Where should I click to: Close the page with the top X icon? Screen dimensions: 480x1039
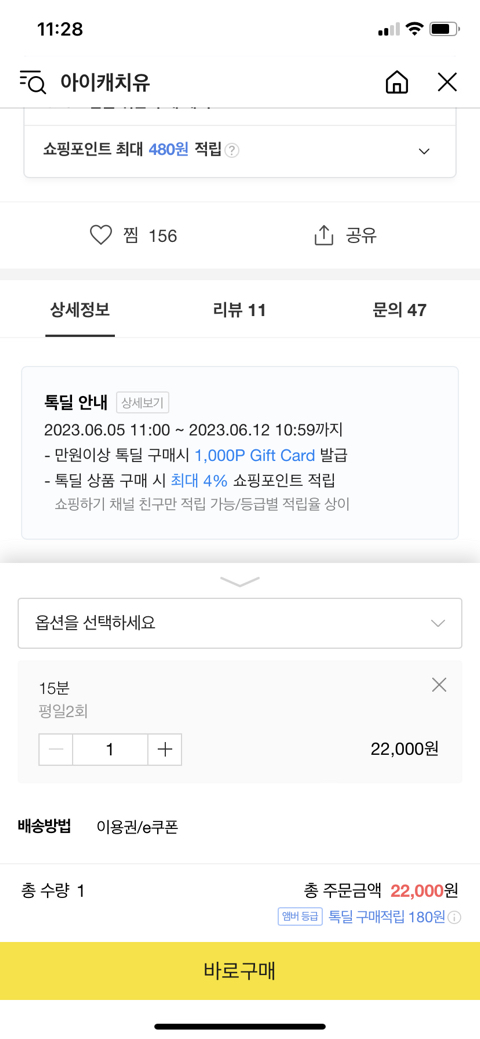(448, 82)
